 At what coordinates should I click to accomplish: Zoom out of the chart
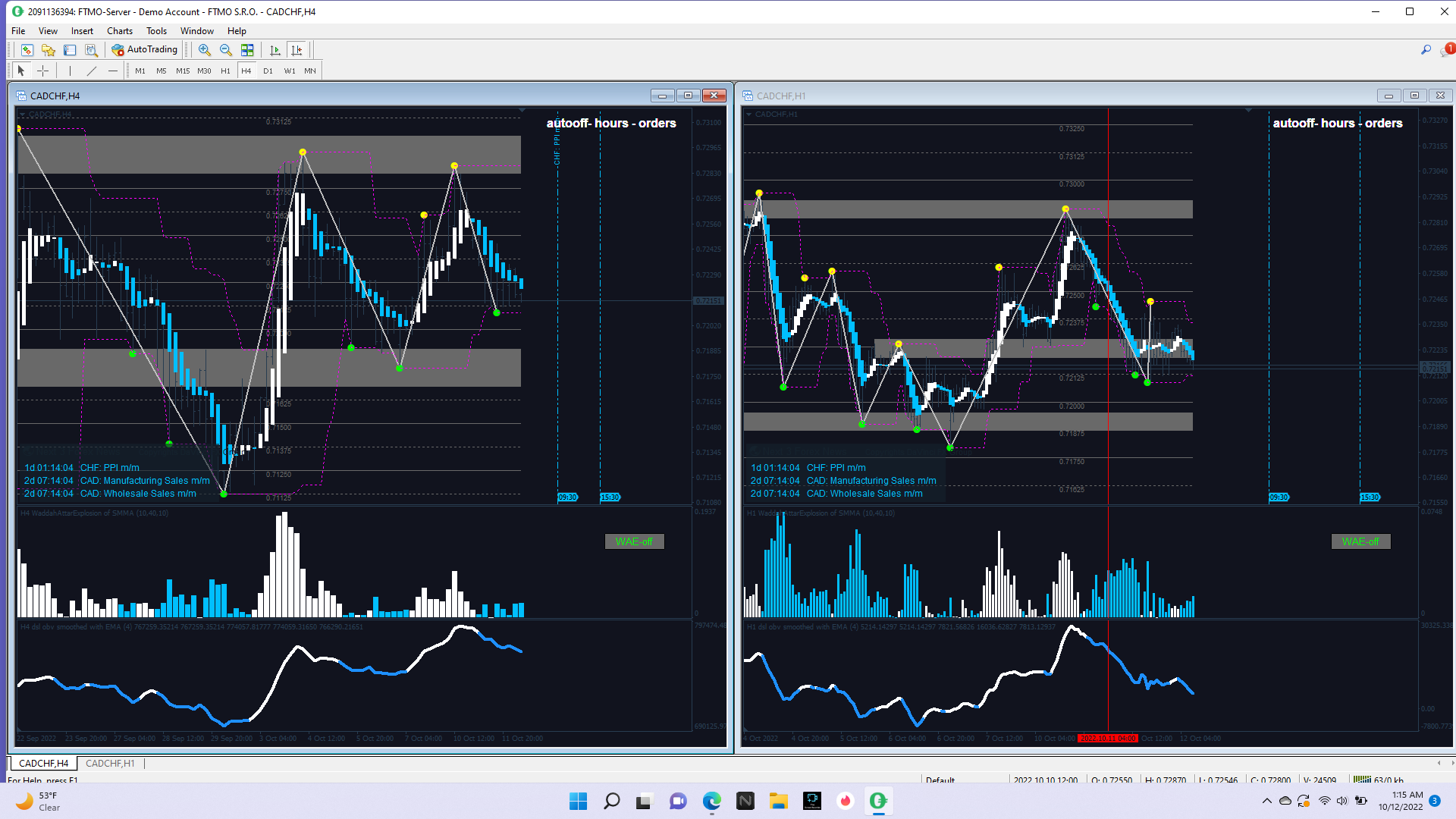[x=225, y=50]
